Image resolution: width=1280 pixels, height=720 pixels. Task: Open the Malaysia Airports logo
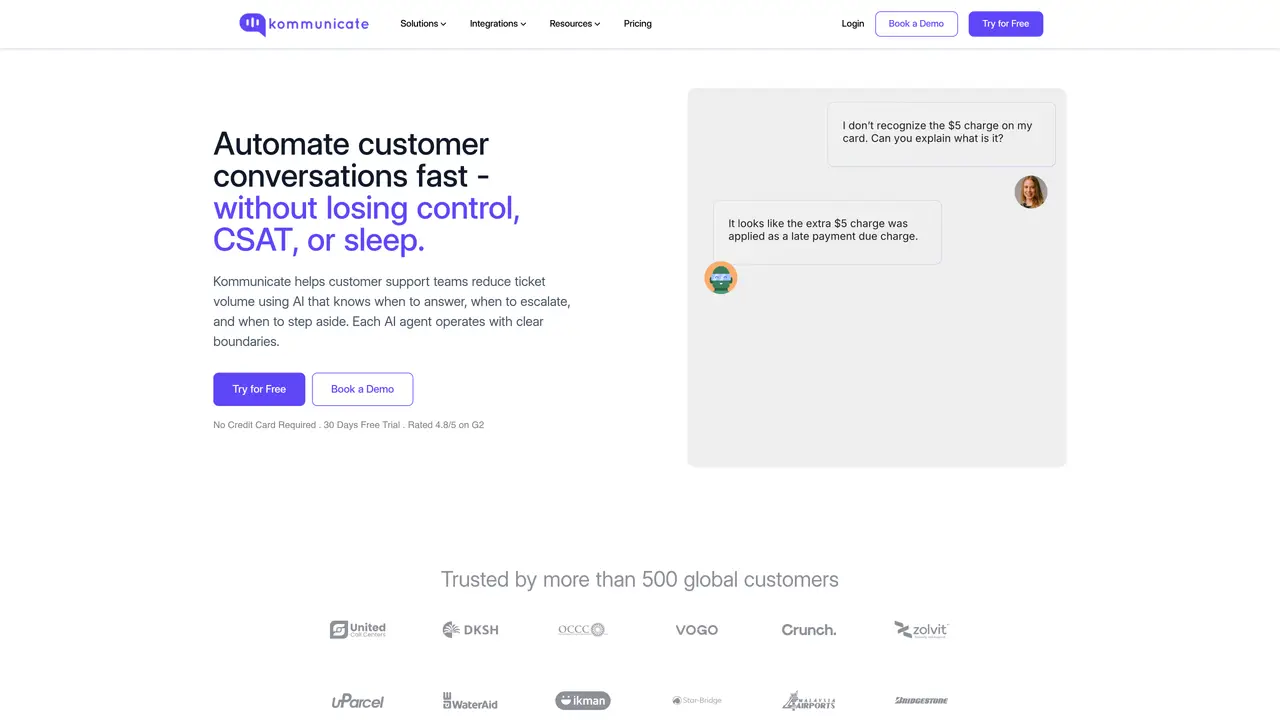pos(809,701)
